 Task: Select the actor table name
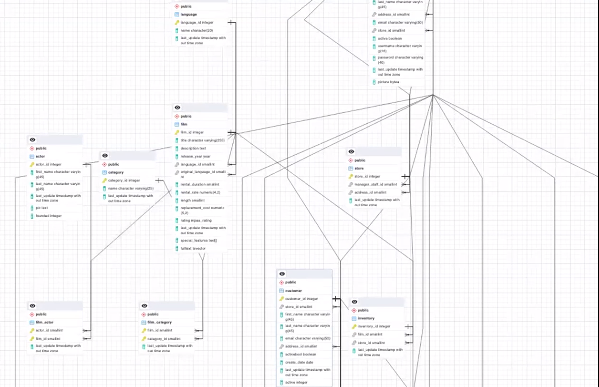coord(40,156)
